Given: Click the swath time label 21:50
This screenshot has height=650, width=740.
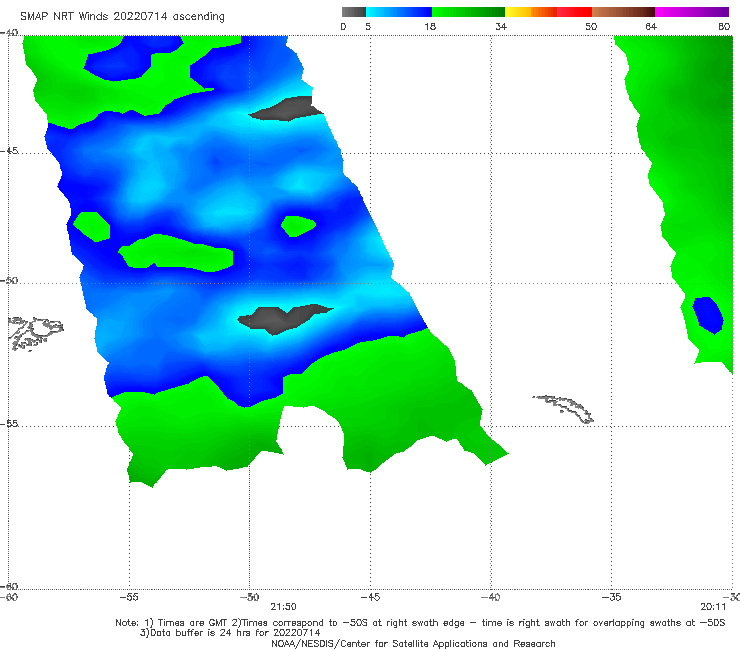Looking at the screenshot, I should (283, 607).
